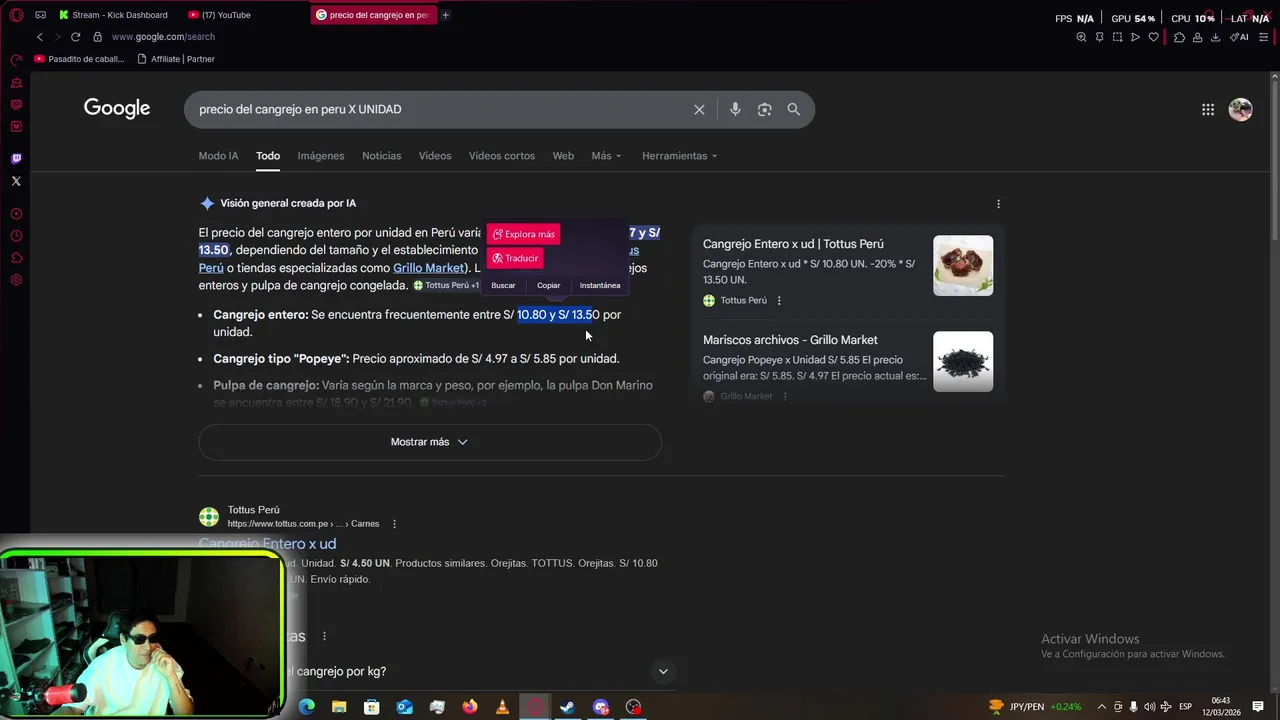This screenshot has height=720, width=1280.
Task: Go to the Google logo homepage
Action: click(x=117, y=108)
